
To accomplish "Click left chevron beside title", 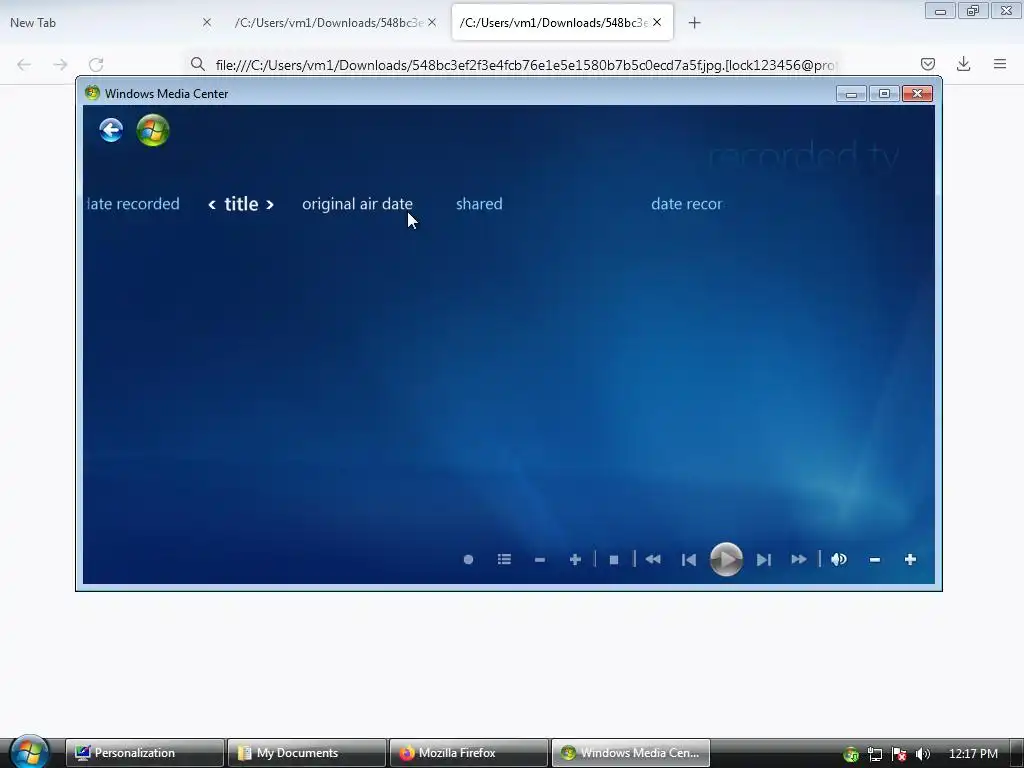I will (212, 205).
